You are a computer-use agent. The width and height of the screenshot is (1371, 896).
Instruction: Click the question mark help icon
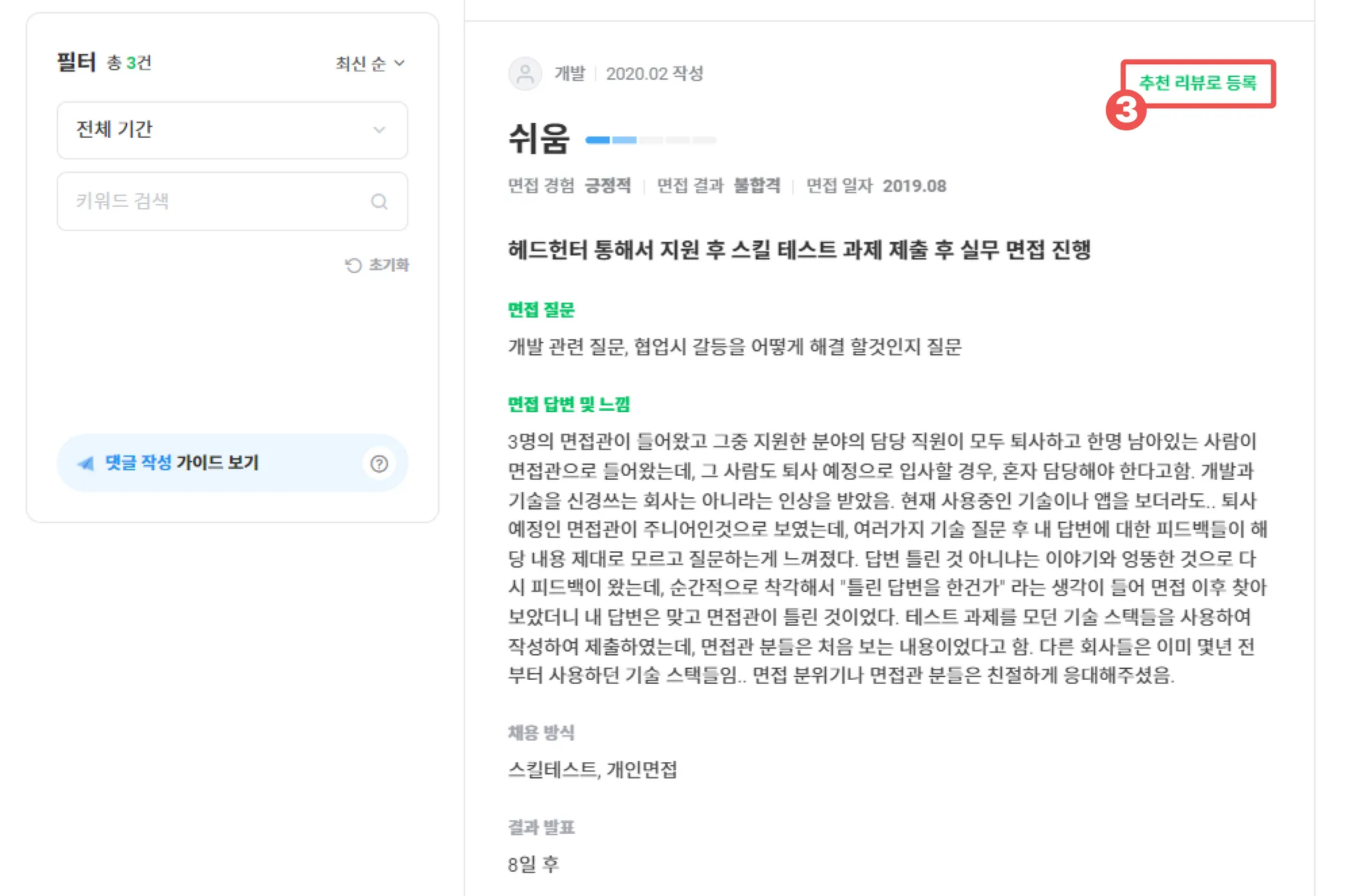coord(379,463)
